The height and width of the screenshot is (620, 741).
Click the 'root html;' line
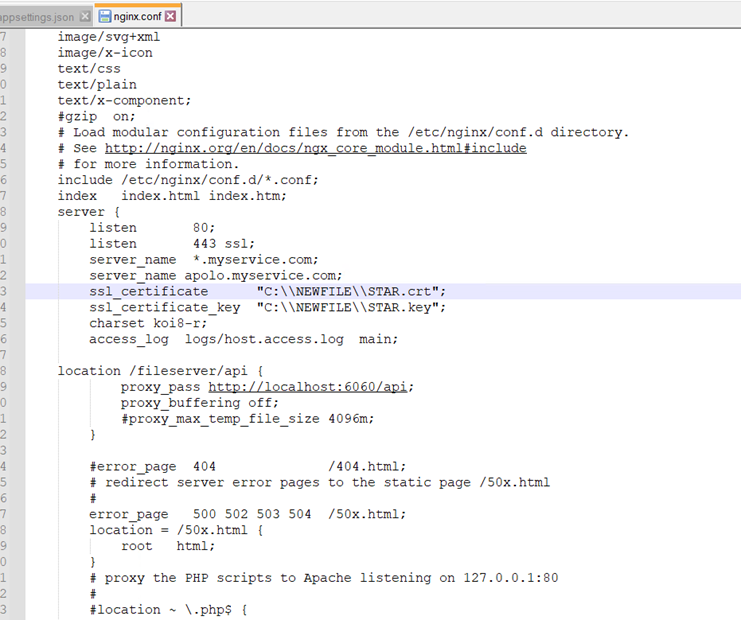click(x=168, y=546)
